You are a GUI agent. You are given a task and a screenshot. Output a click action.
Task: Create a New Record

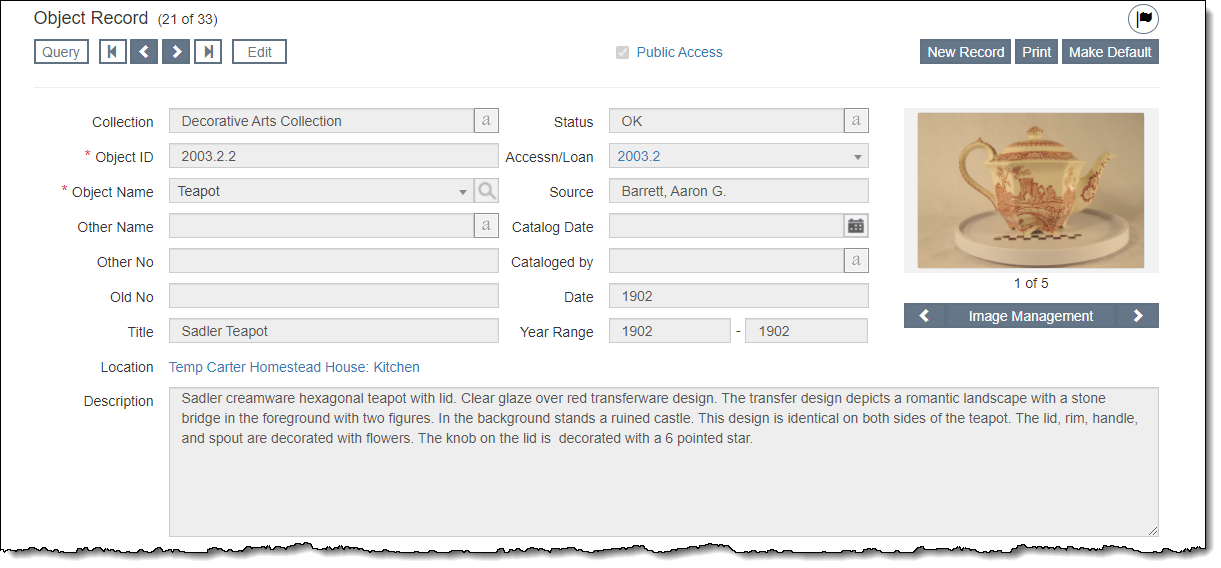[x=965, y=52]
